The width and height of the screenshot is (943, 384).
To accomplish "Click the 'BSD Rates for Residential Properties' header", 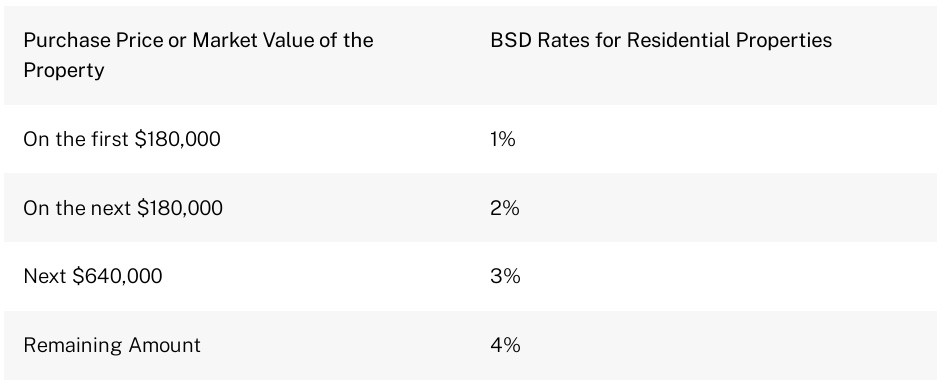I will (661, 40).
